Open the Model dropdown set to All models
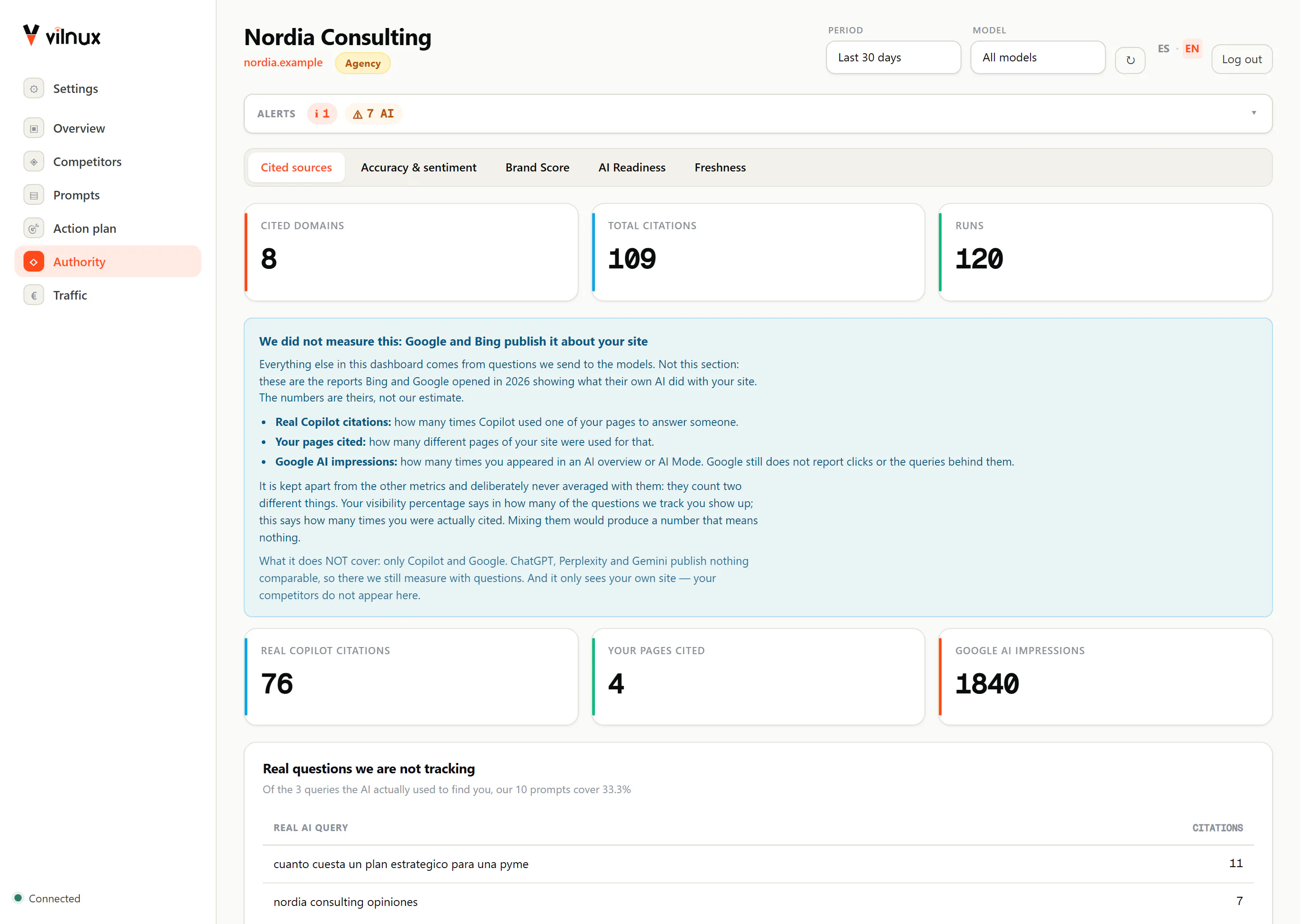Image resolution: width=1300 pixels, height=924 pixels. click(x=1038, y=57)
